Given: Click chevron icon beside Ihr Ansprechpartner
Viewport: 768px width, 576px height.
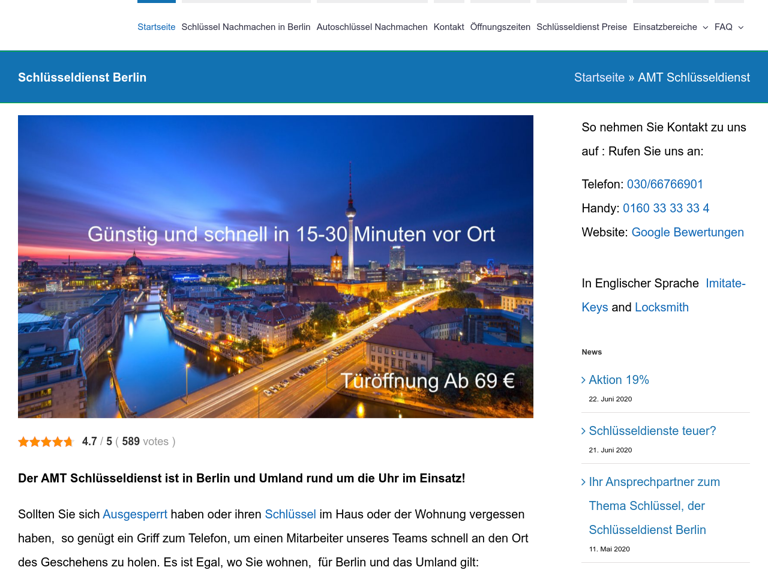Looking at the screenshot, I should point(584,482).
